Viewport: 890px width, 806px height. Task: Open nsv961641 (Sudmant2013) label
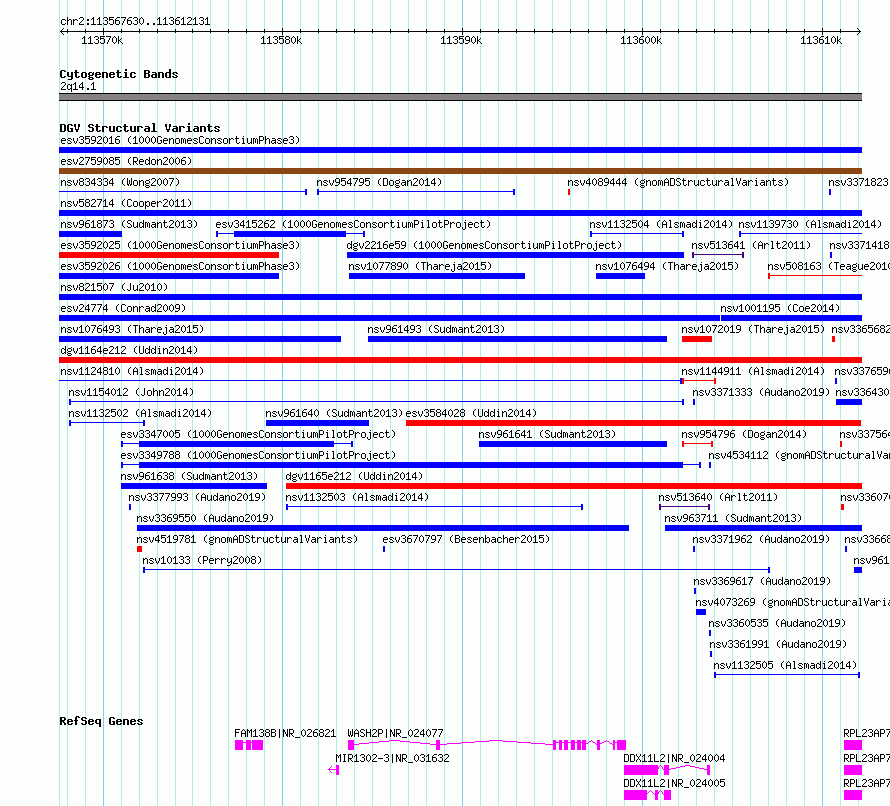click(x=547, y=434)
